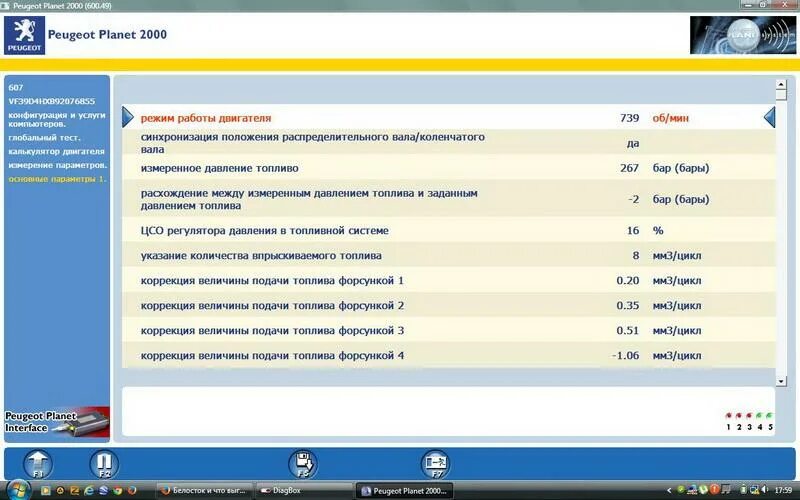Click the scrollbar down arrow
The image size is (800, 500).
click(781, 381)
